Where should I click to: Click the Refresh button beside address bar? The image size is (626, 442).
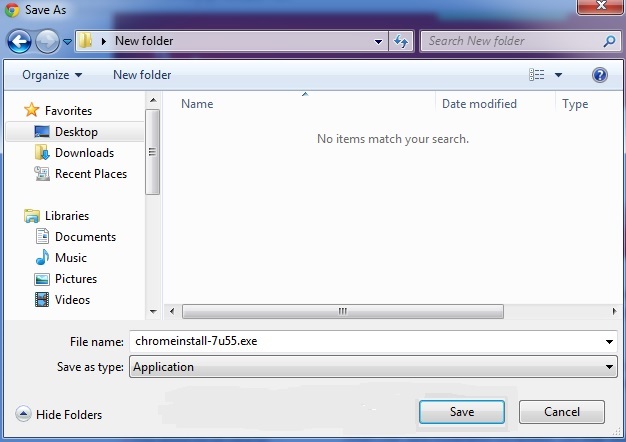click(x=402, y=41)
